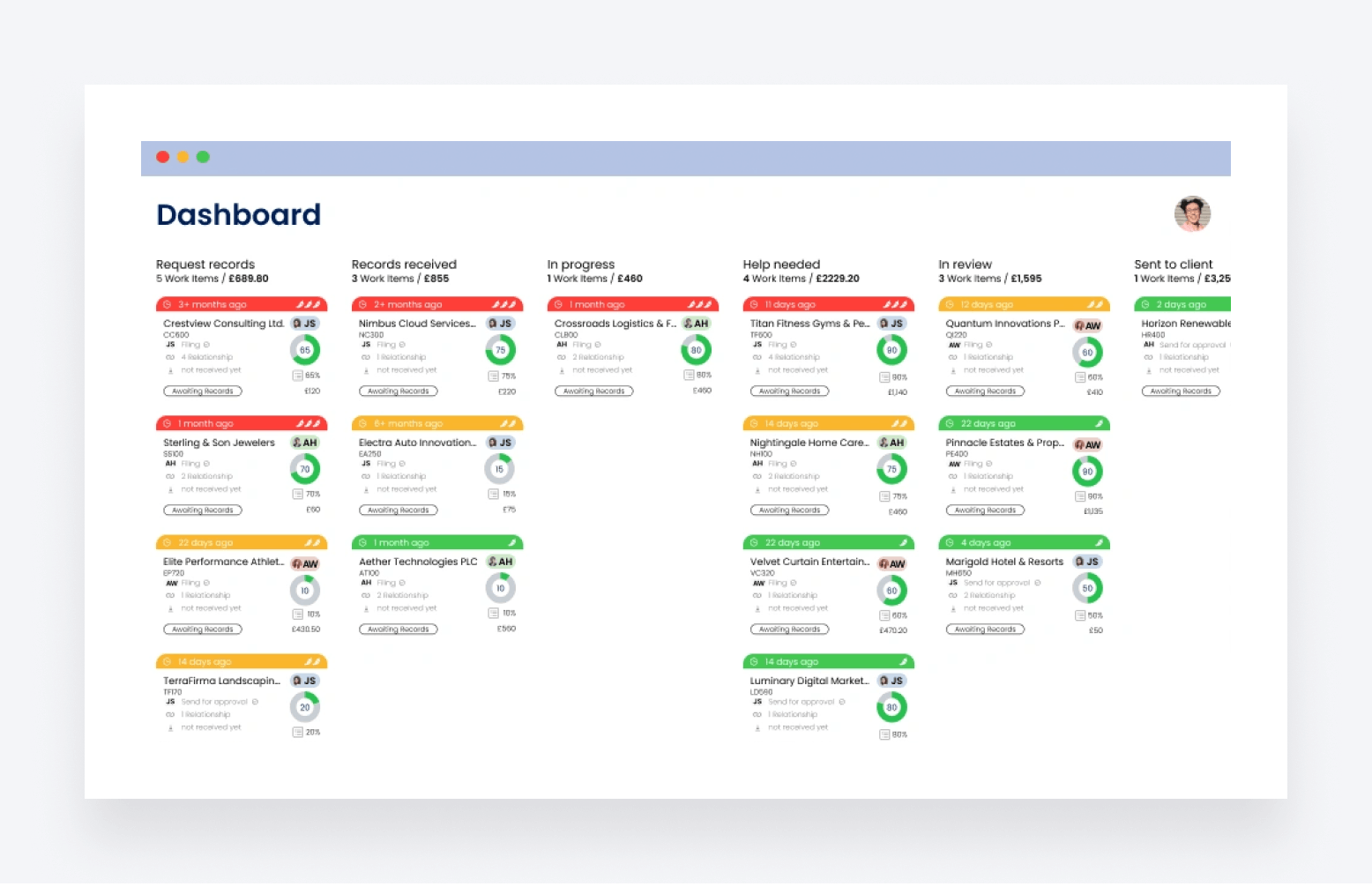
Task: Click the 15 progress ring on Electra Auto card
Action: (500, 469)
